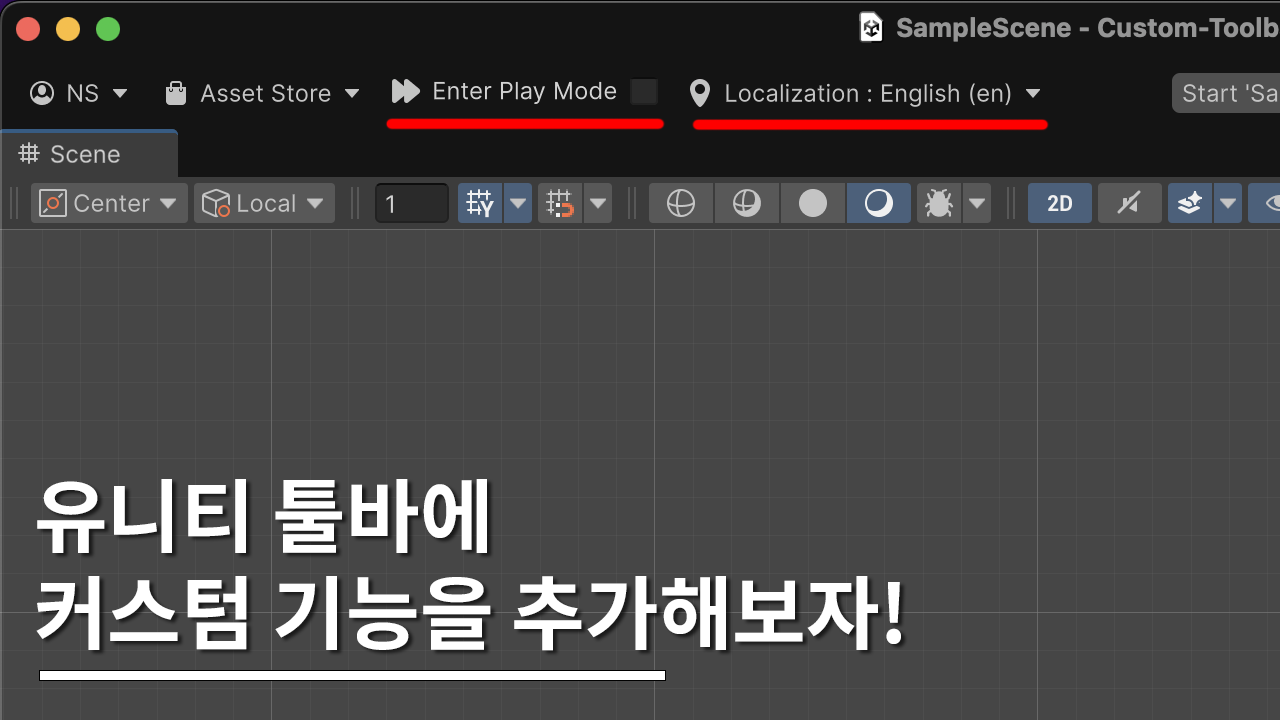This screenshot has height=720, width=1280.
Task: Tick the Enter Play Mode checkbox
Action: (x=644, y=92)
